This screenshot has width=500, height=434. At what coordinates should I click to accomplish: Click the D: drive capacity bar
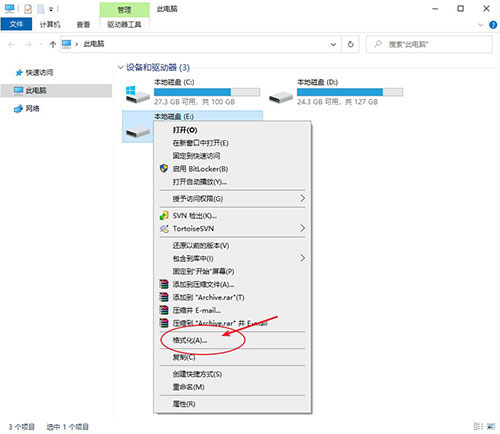click(350, 92)
